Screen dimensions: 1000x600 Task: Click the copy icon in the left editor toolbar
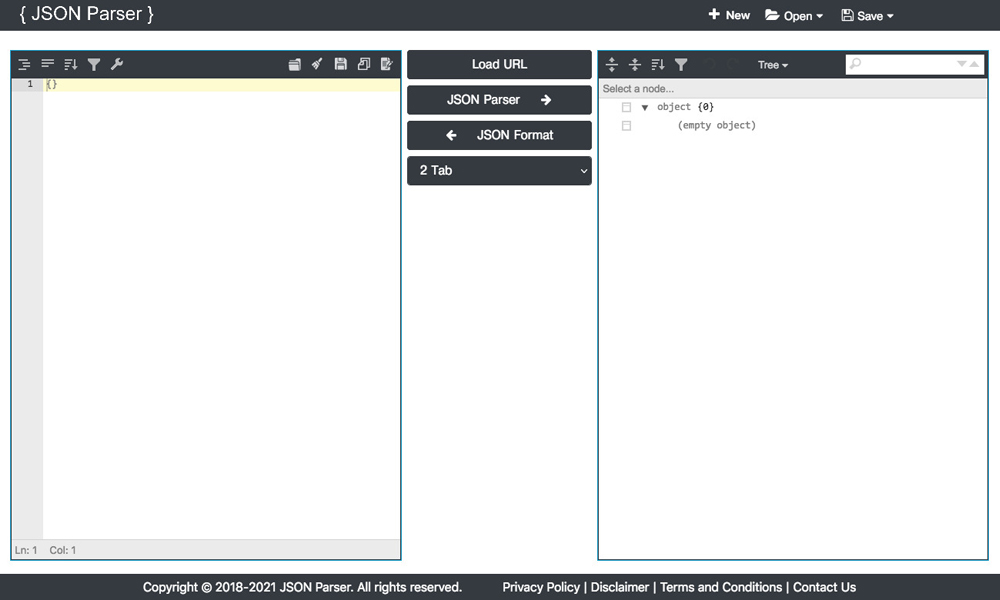click(x=363, y=65)
